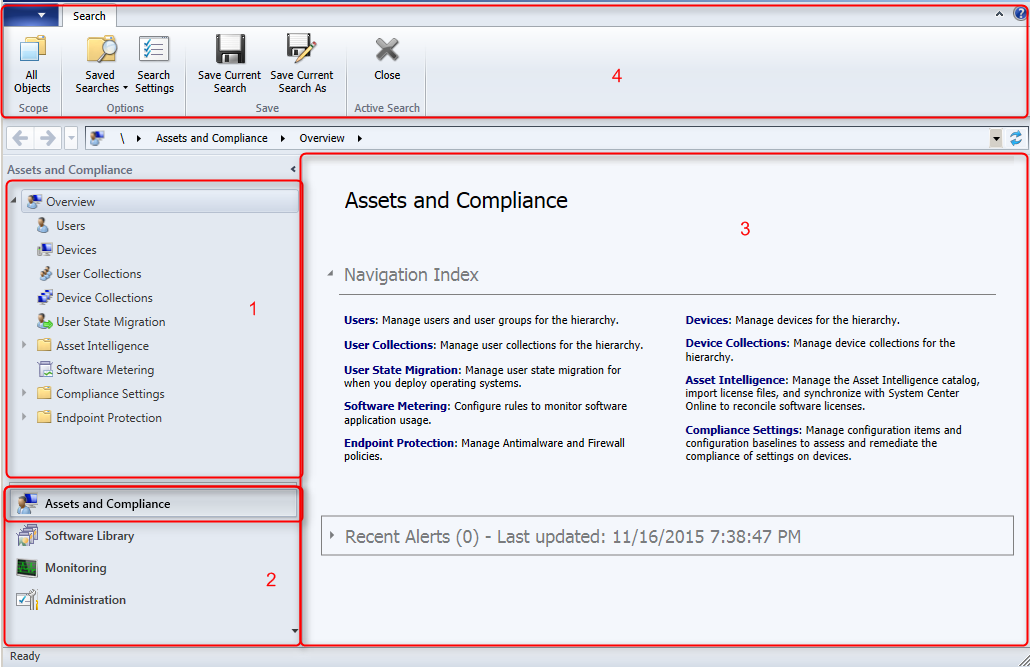This screenshot has height=667, width=1030.
Task: Open the User State Migration link
Action: [401, 370]
